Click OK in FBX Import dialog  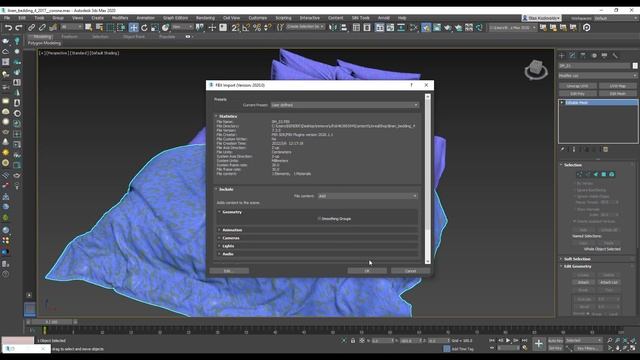367,271
